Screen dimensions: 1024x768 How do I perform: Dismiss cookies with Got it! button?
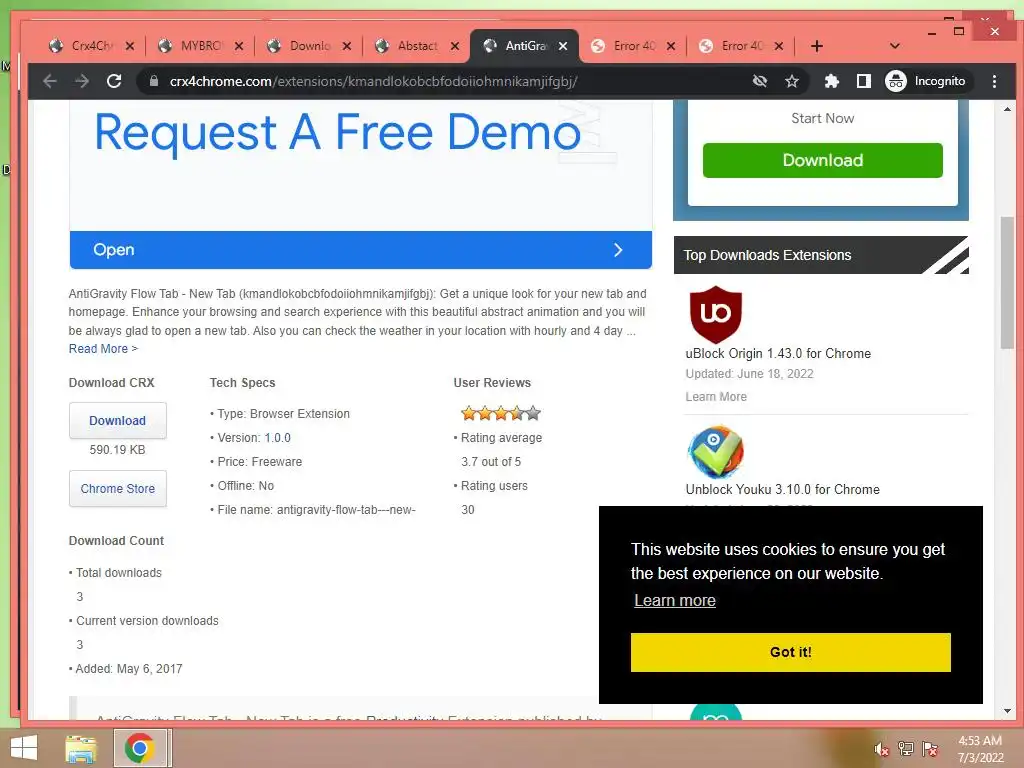tap(790, 652)
